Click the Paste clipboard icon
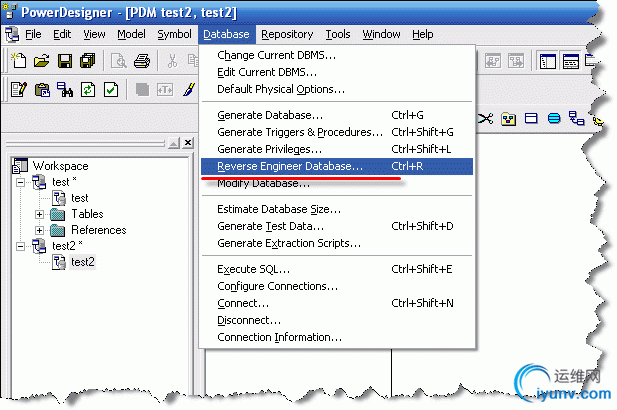The width and height of the screenshot is (617, 410). 42,90
